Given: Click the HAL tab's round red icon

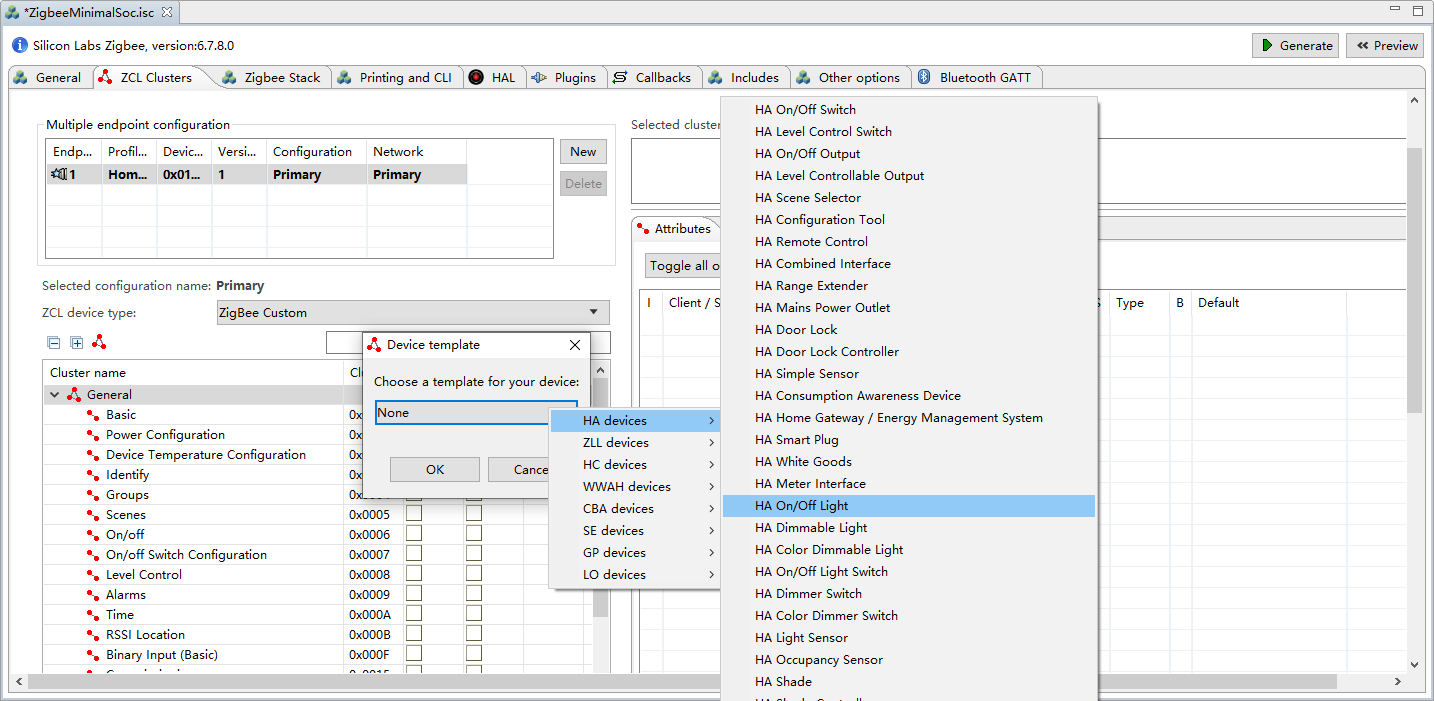Looking at the screenshot, I should click(x=476, y=78).
